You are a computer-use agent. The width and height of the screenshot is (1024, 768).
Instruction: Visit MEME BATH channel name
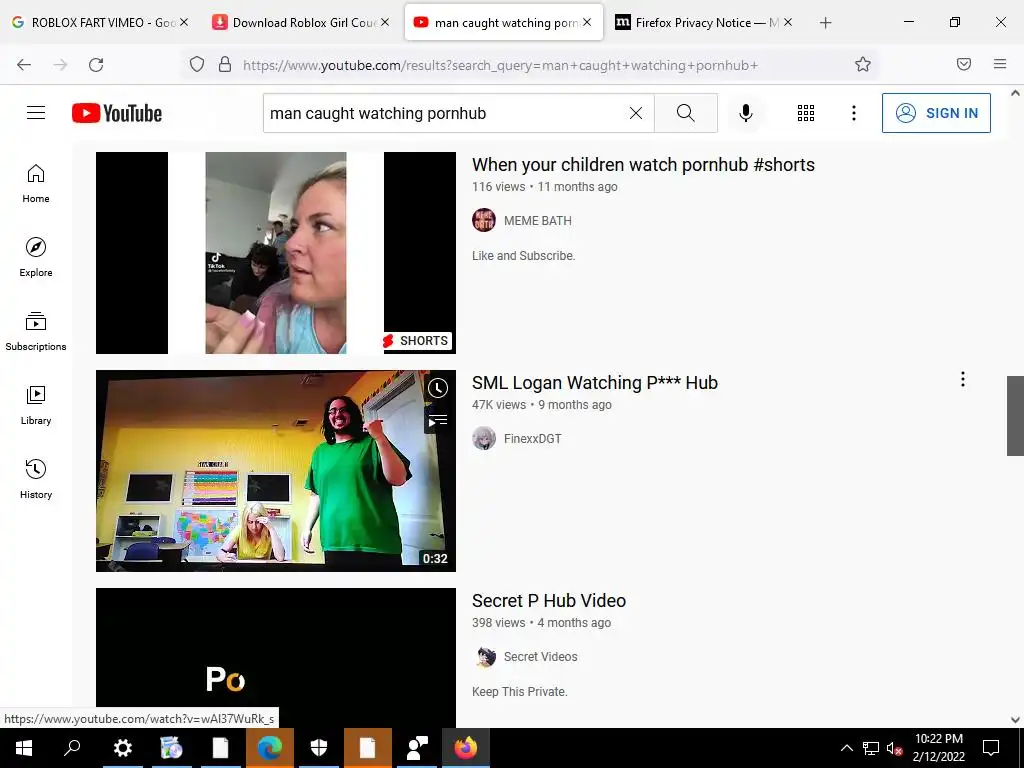point(537,221)
